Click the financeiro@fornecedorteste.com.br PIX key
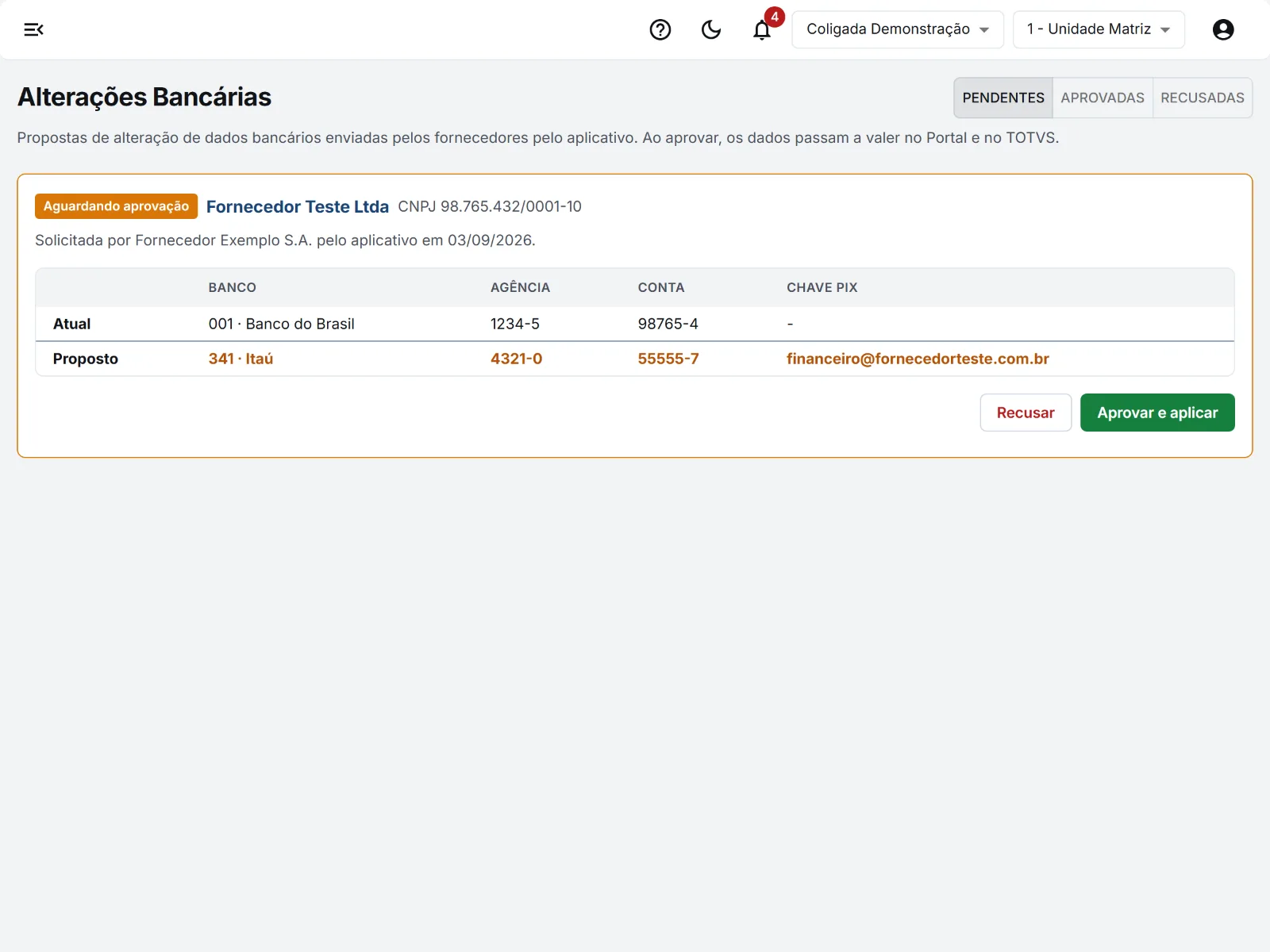This screenshot has height=952, width=1270. click(918, 359)
